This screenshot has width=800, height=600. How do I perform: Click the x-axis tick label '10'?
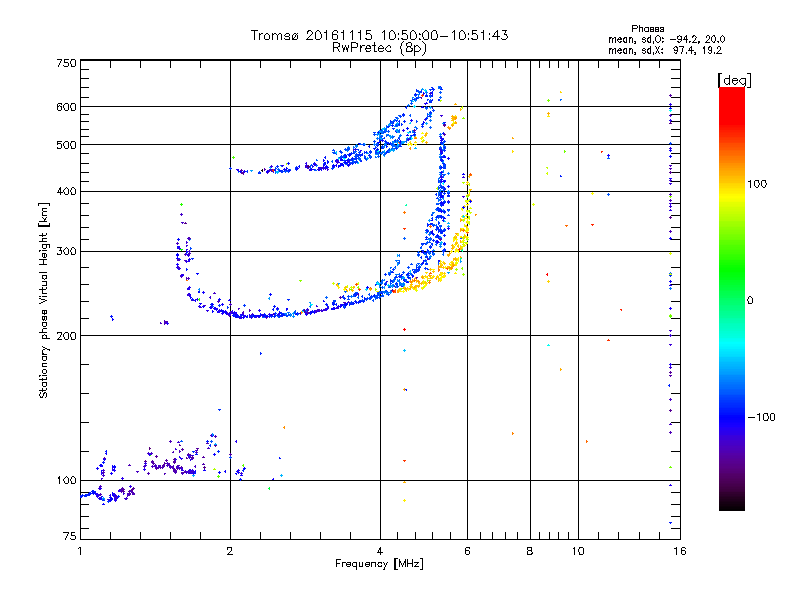[578, 551]
